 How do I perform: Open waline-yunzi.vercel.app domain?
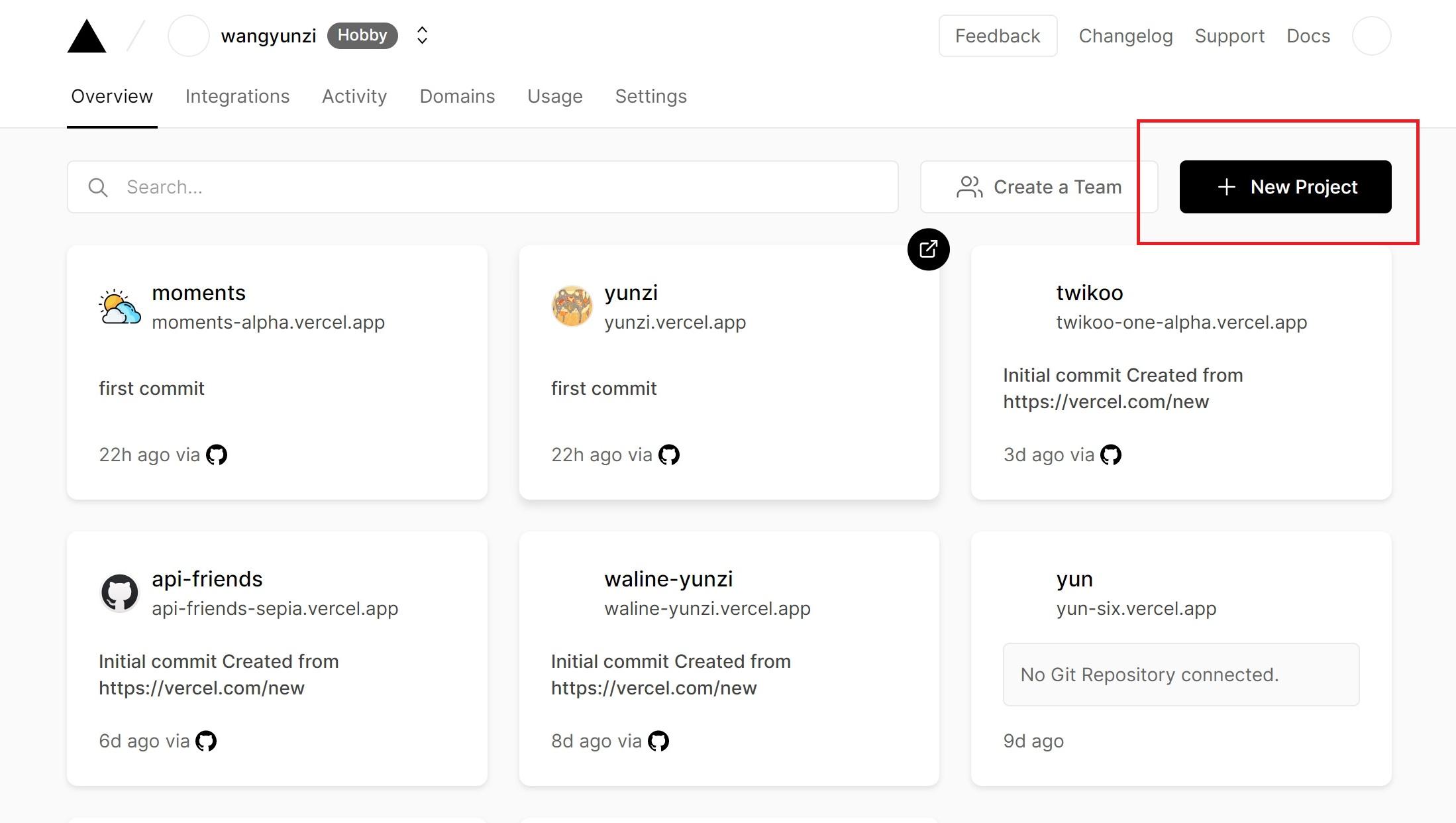(x=707, y=608)
